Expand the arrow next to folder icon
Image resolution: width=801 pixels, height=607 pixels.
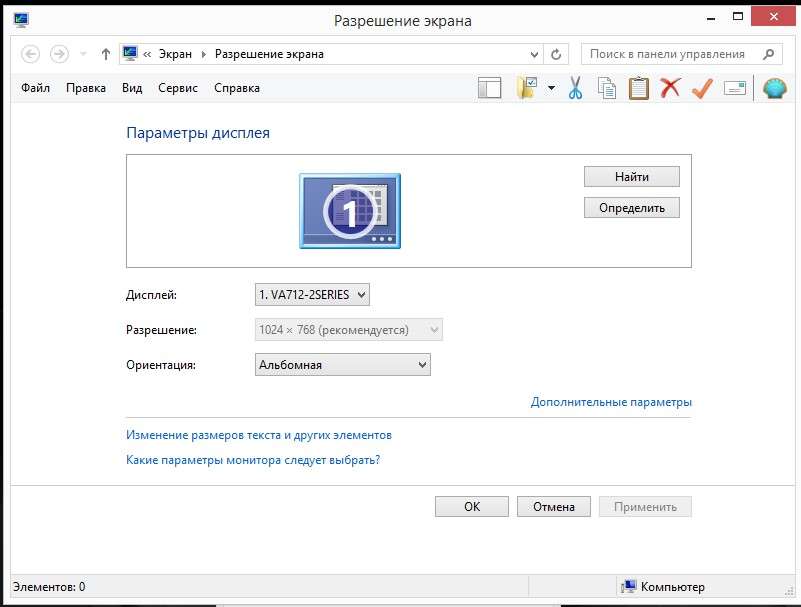click(x=551, y=88)
